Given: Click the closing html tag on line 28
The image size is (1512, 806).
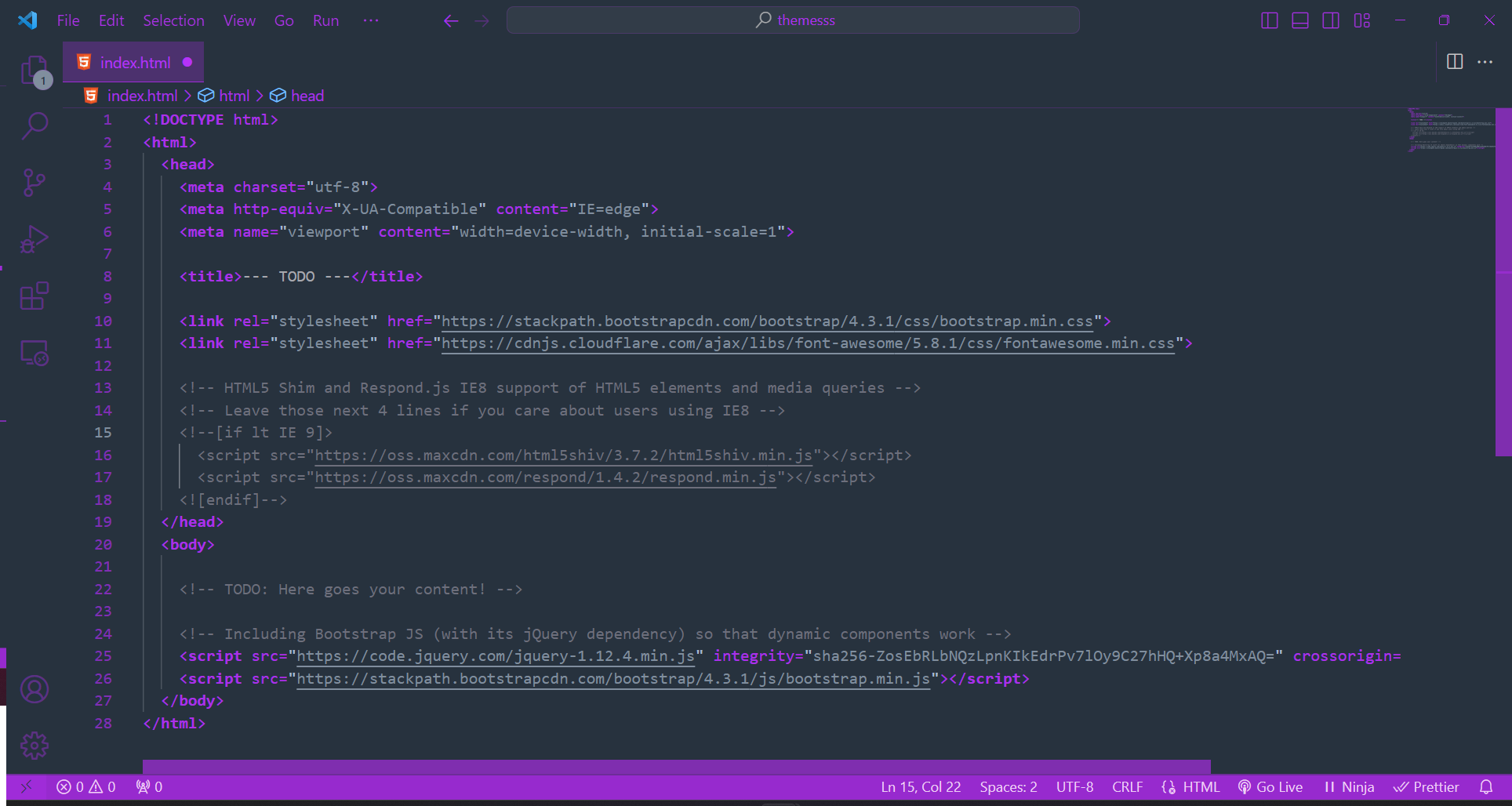Looking at the screenshot, I should point(174,724).
